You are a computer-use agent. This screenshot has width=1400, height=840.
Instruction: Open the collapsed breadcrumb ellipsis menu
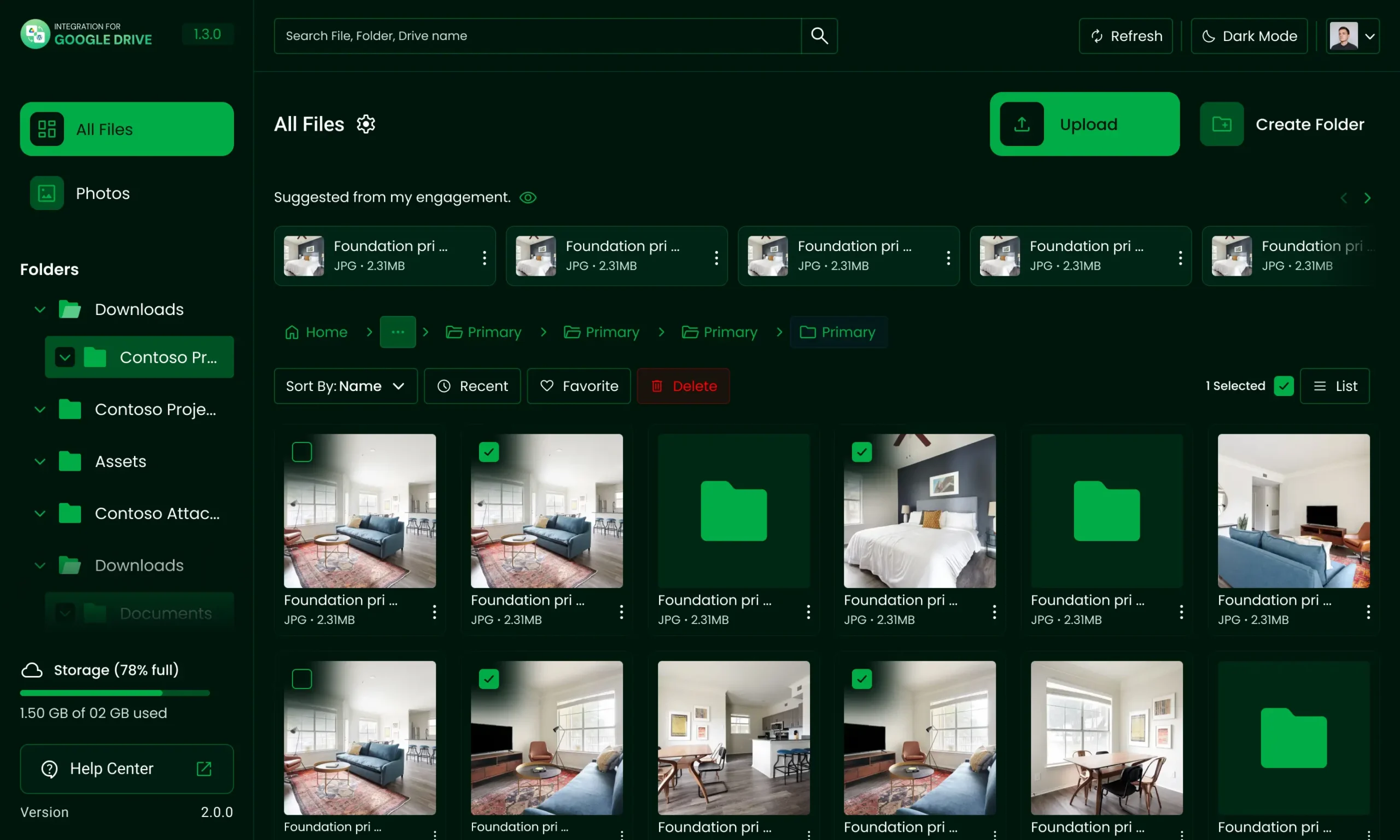point(398,332)
